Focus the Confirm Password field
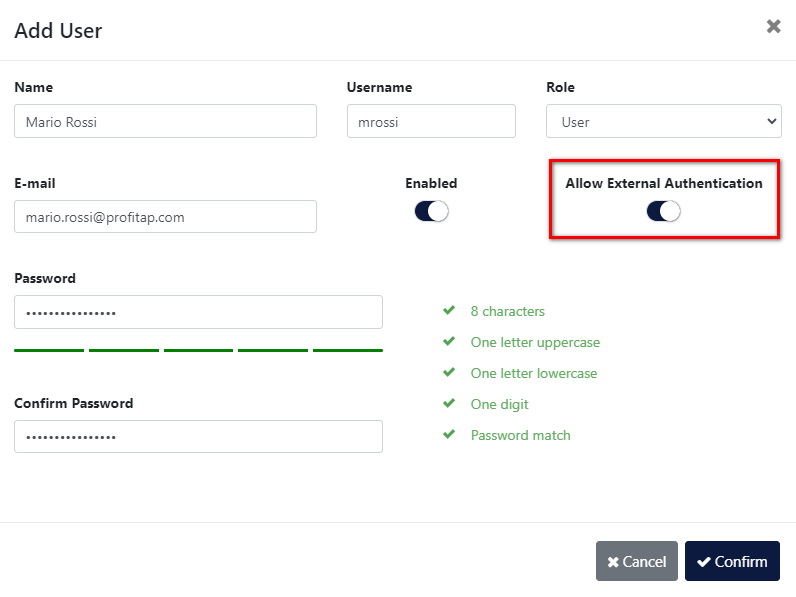Viewport: 796px width, 597px height. (x=198, y=436)
